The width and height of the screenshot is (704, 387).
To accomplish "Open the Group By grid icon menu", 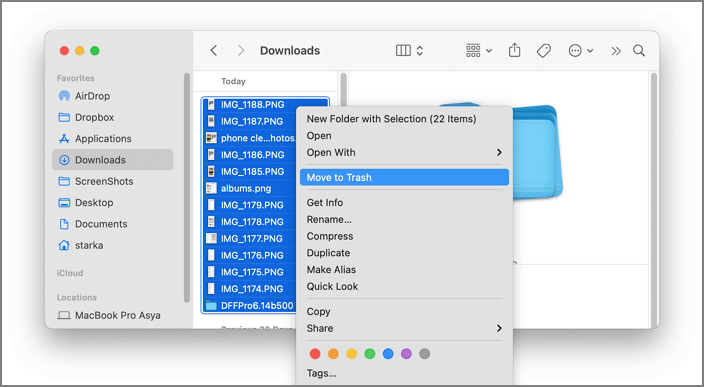I will (479, 50).
